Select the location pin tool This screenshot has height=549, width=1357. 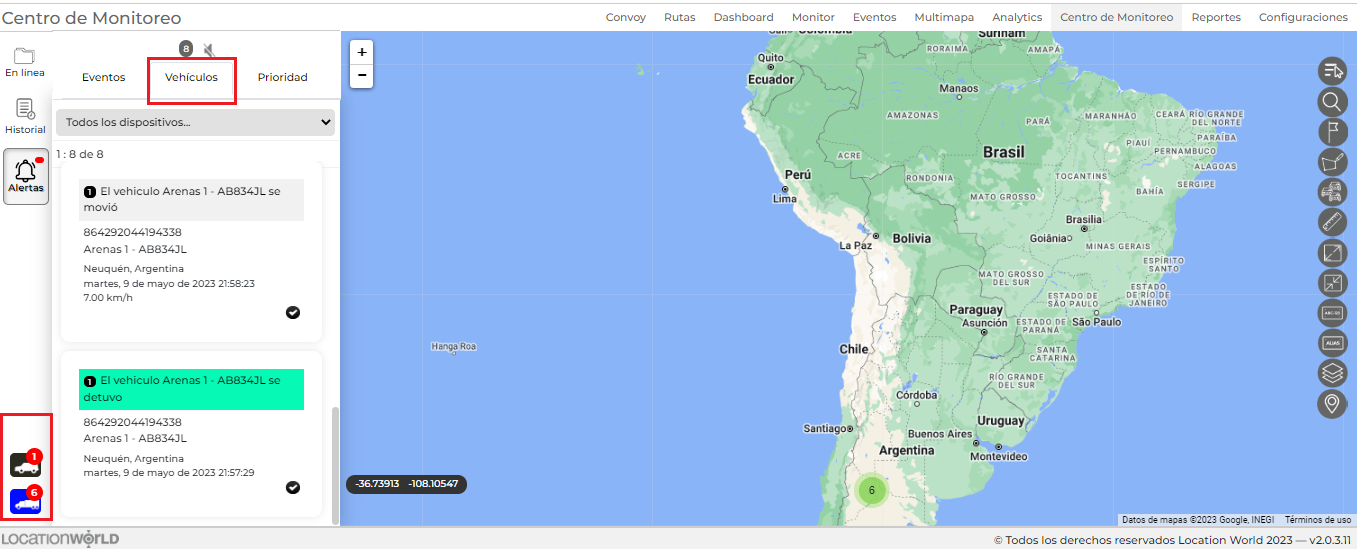pyautogui.click(x=1332, y=403)
